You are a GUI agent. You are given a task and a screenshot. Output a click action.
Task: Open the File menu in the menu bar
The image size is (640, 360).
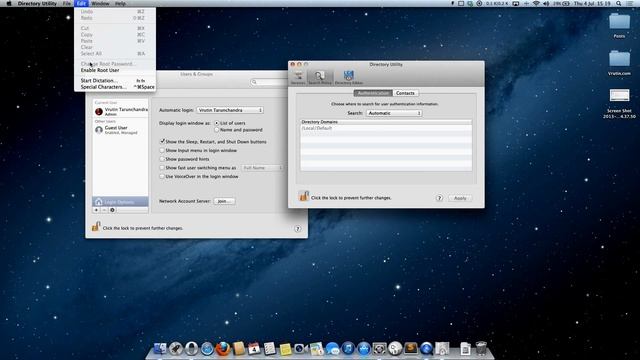coord(67,3)
